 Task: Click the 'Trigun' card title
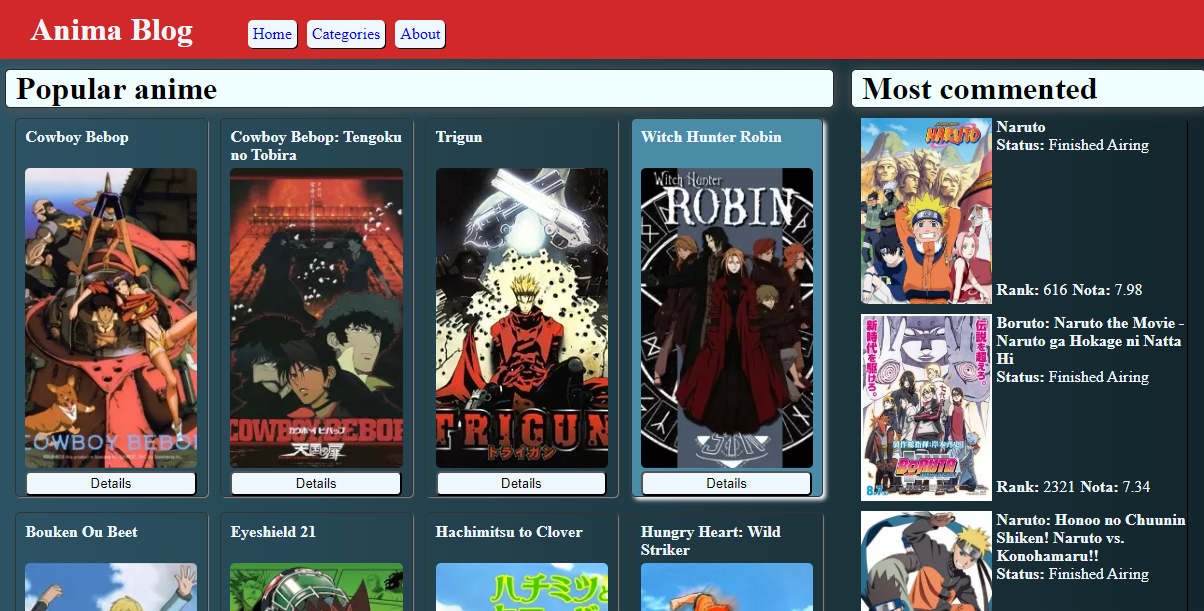point(459,137)
